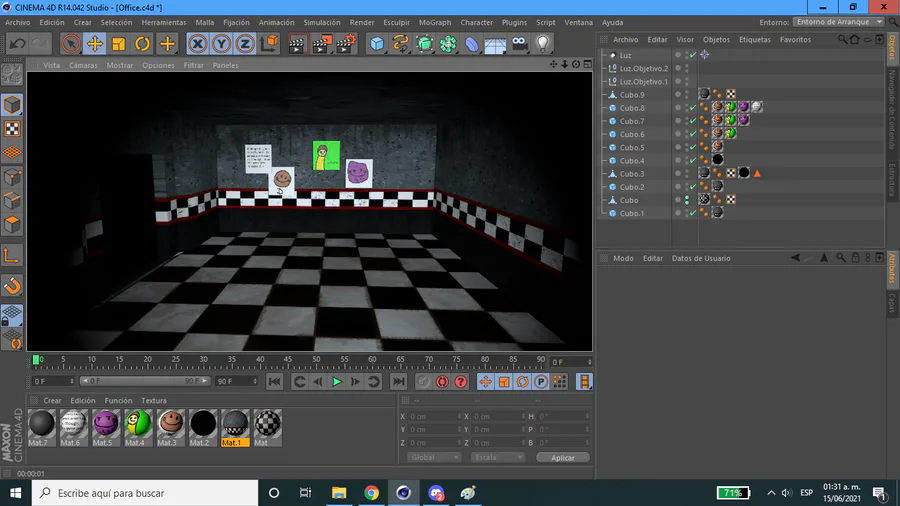Render the active view

pos(297,44)
